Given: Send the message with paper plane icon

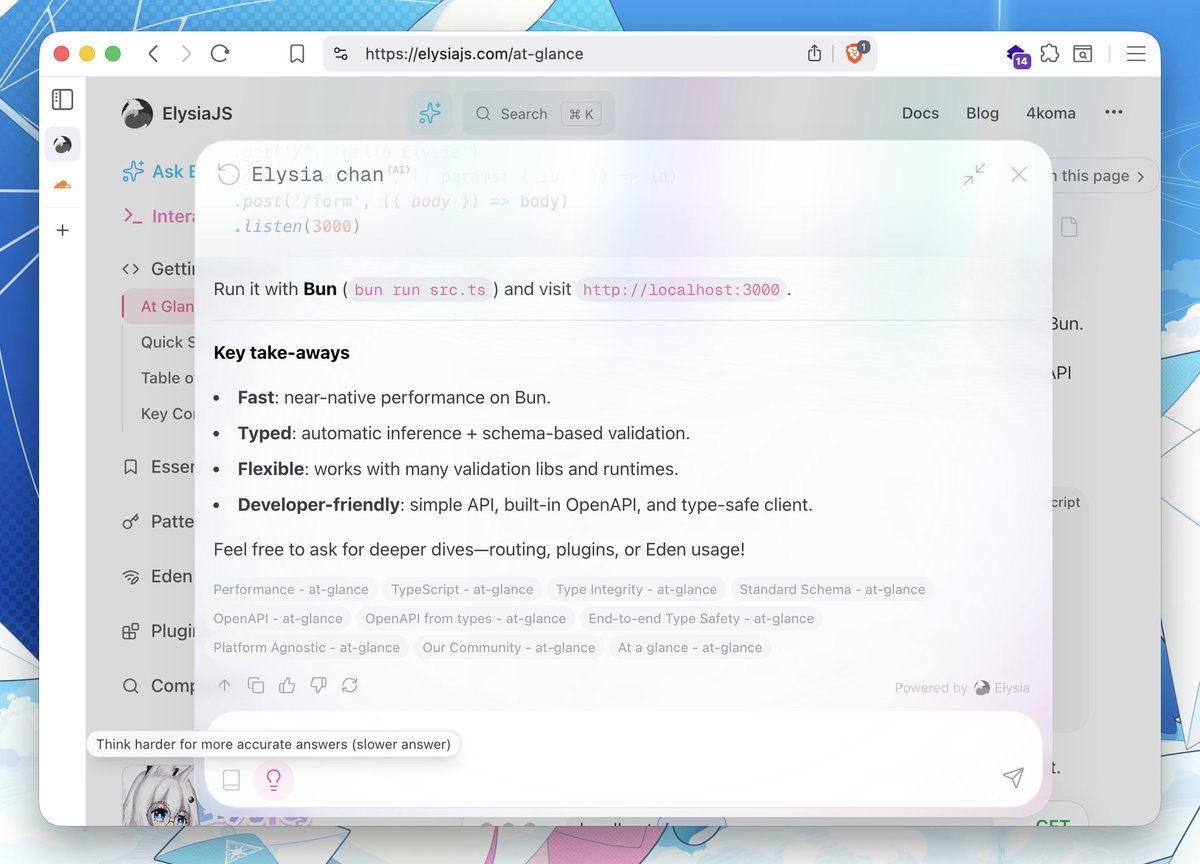Looking at the screenshot, I should (x=1013, y=778).
